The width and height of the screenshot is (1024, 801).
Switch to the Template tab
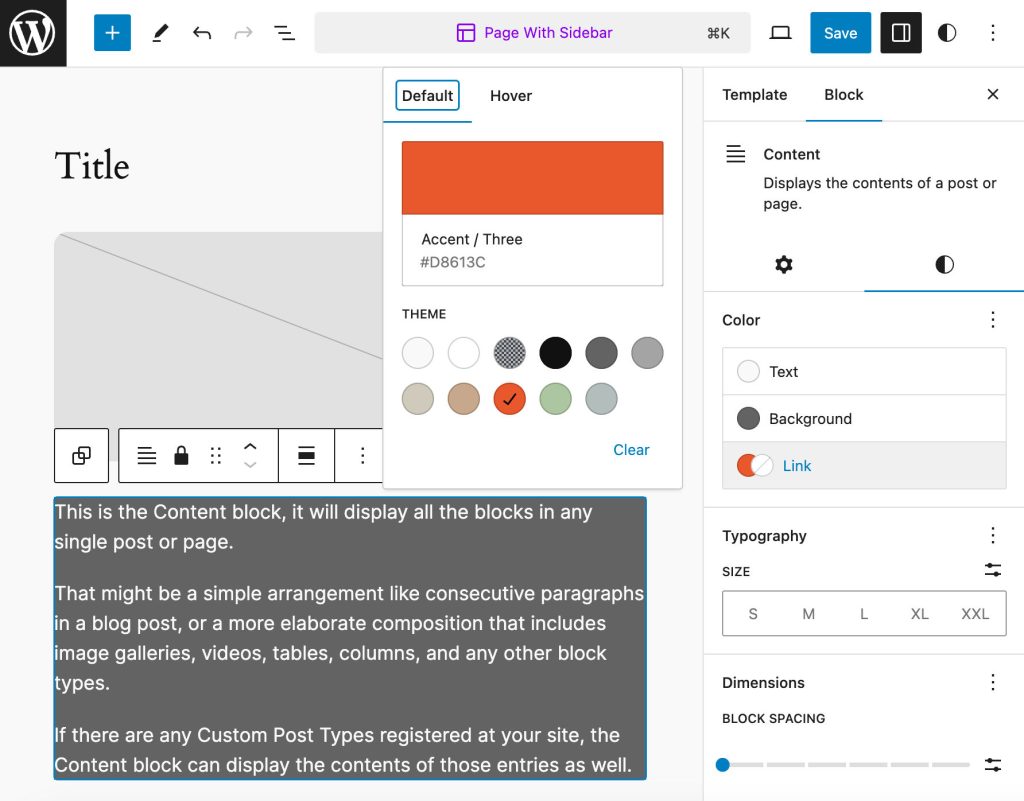(x=754, y=95)
